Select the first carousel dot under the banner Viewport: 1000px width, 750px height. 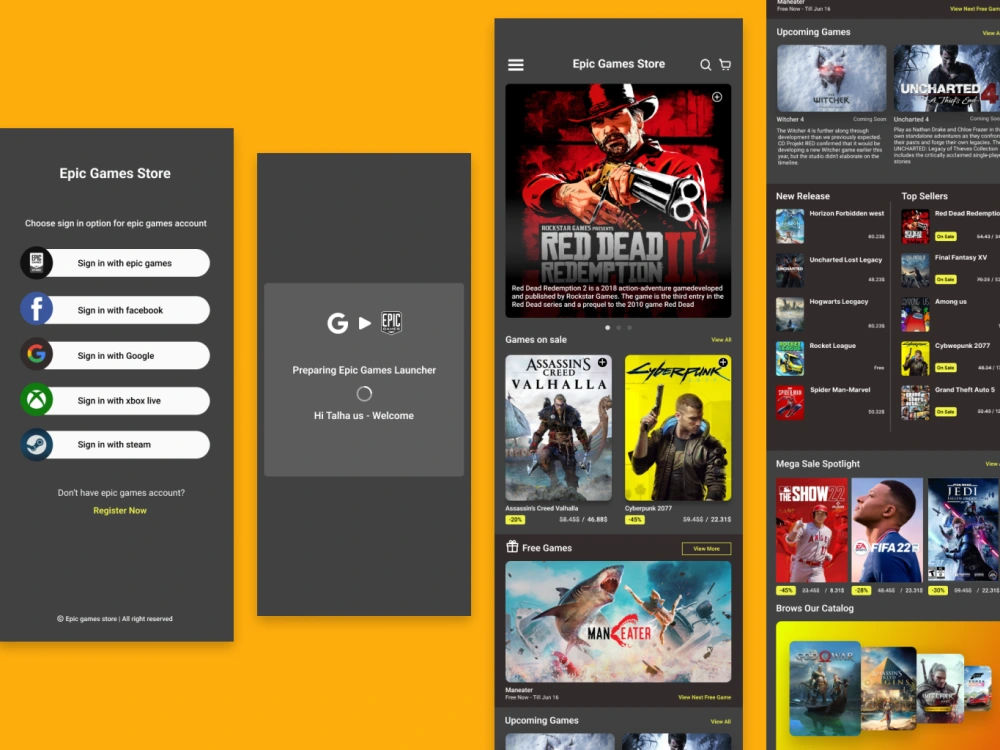point(608,328)
